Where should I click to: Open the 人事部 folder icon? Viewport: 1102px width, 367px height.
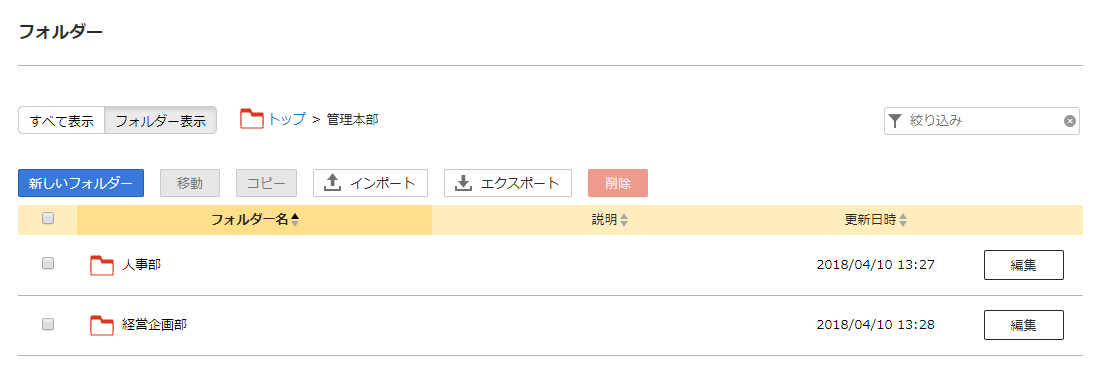pos(102,265)
